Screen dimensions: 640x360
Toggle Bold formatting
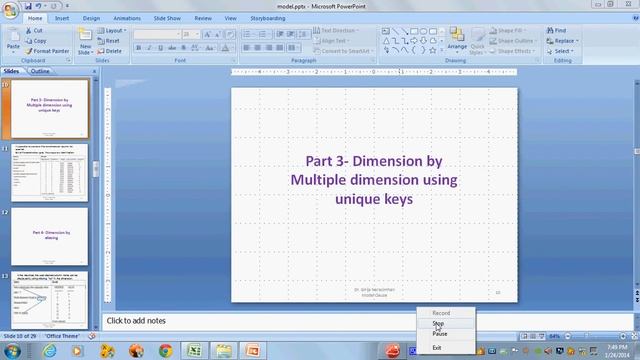point(138,48)
